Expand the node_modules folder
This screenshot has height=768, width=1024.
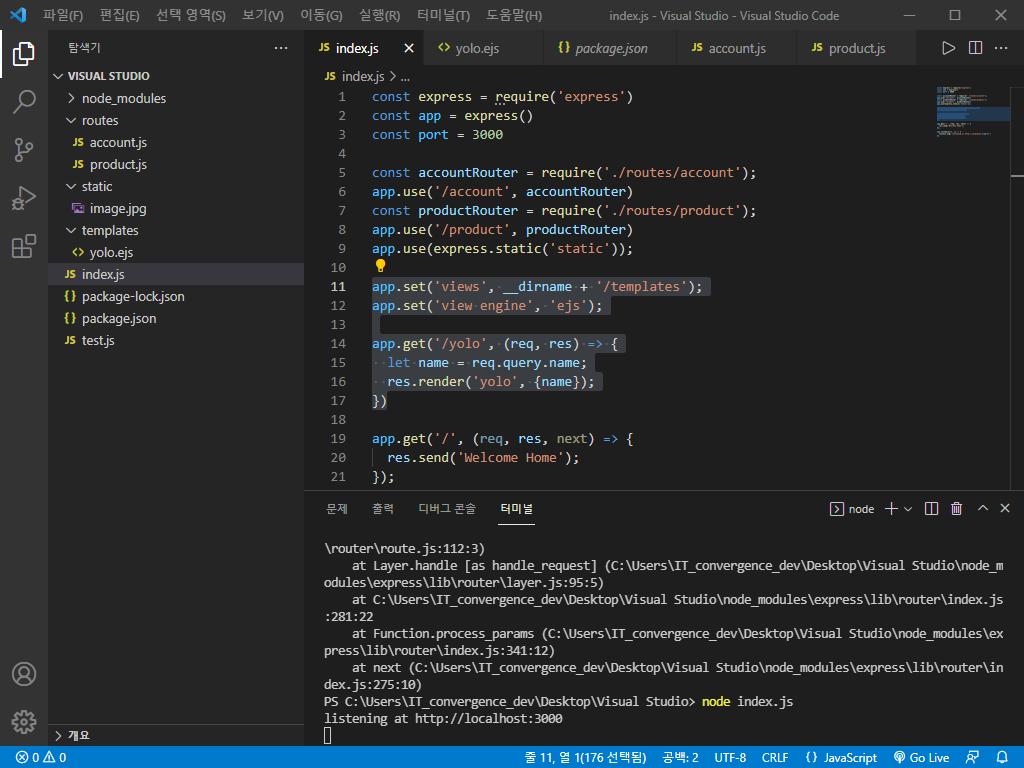pyautogui.click(x=123, y=98)
